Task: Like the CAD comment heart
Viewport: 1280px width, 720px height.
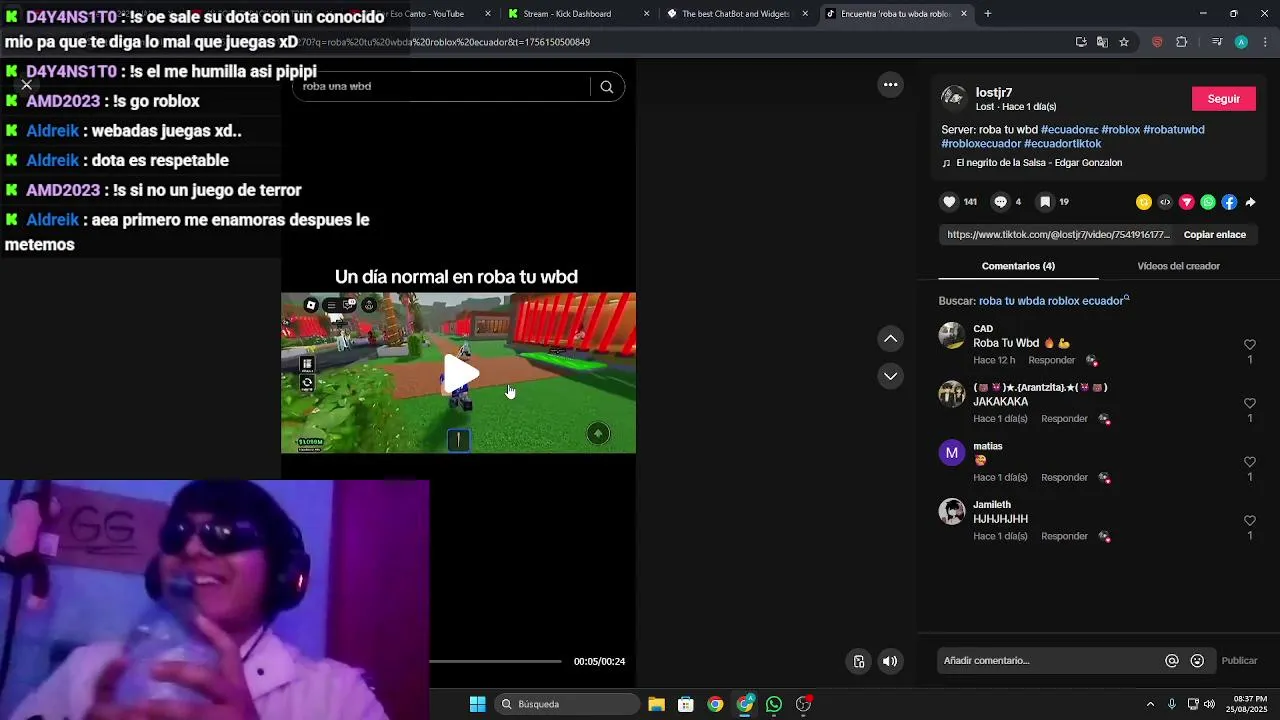Action: click(1249, 345)
